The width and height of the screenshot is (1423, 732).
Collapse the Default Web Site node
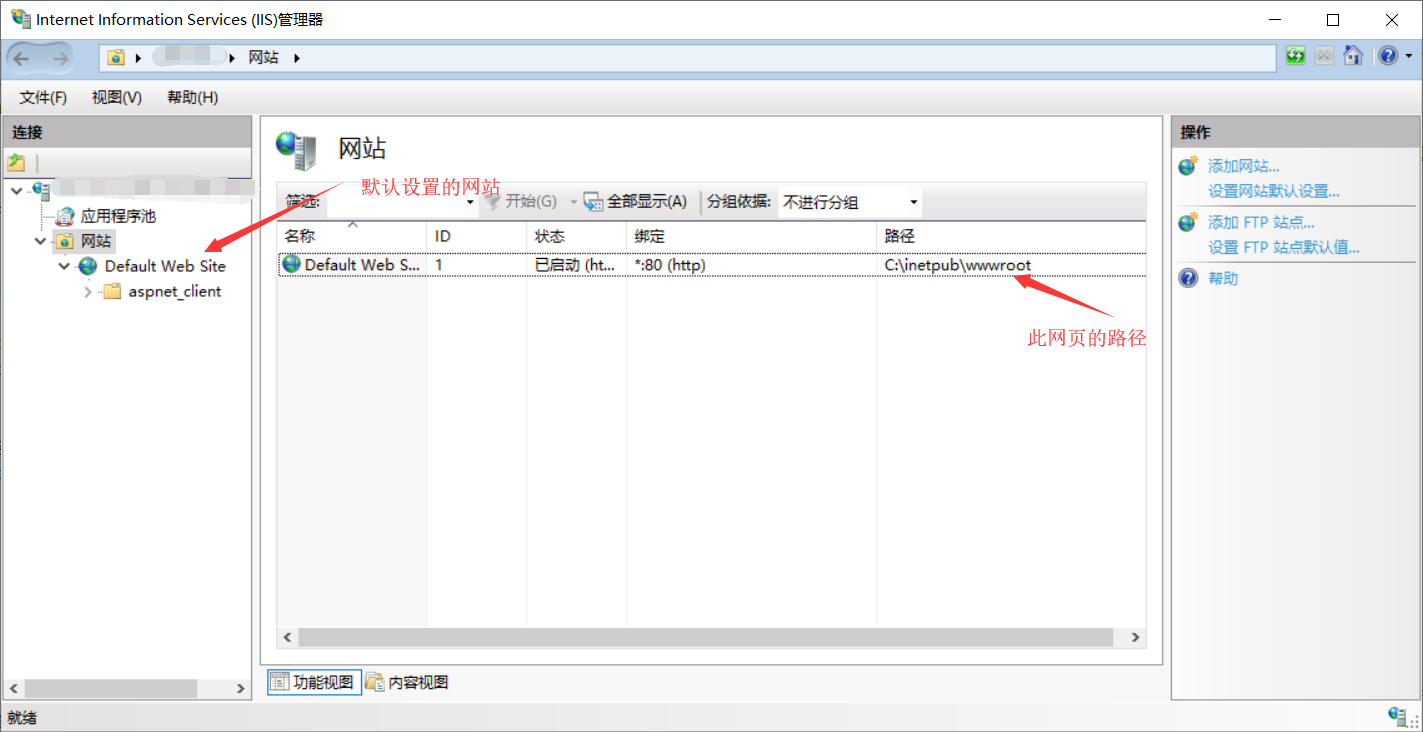click(64, 266)
